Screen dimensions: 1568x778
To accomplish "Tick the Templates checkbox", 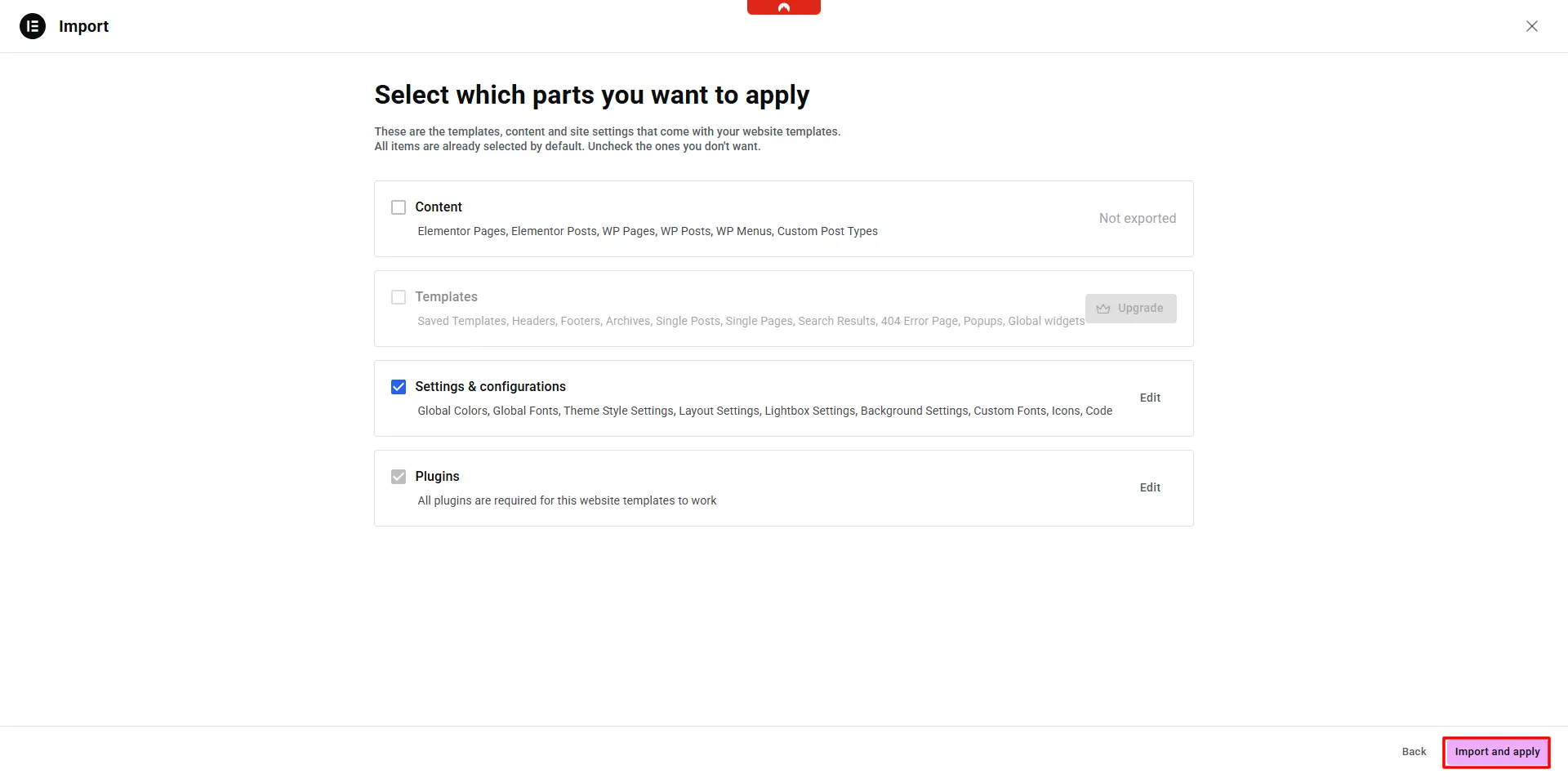I will point(399,297).
